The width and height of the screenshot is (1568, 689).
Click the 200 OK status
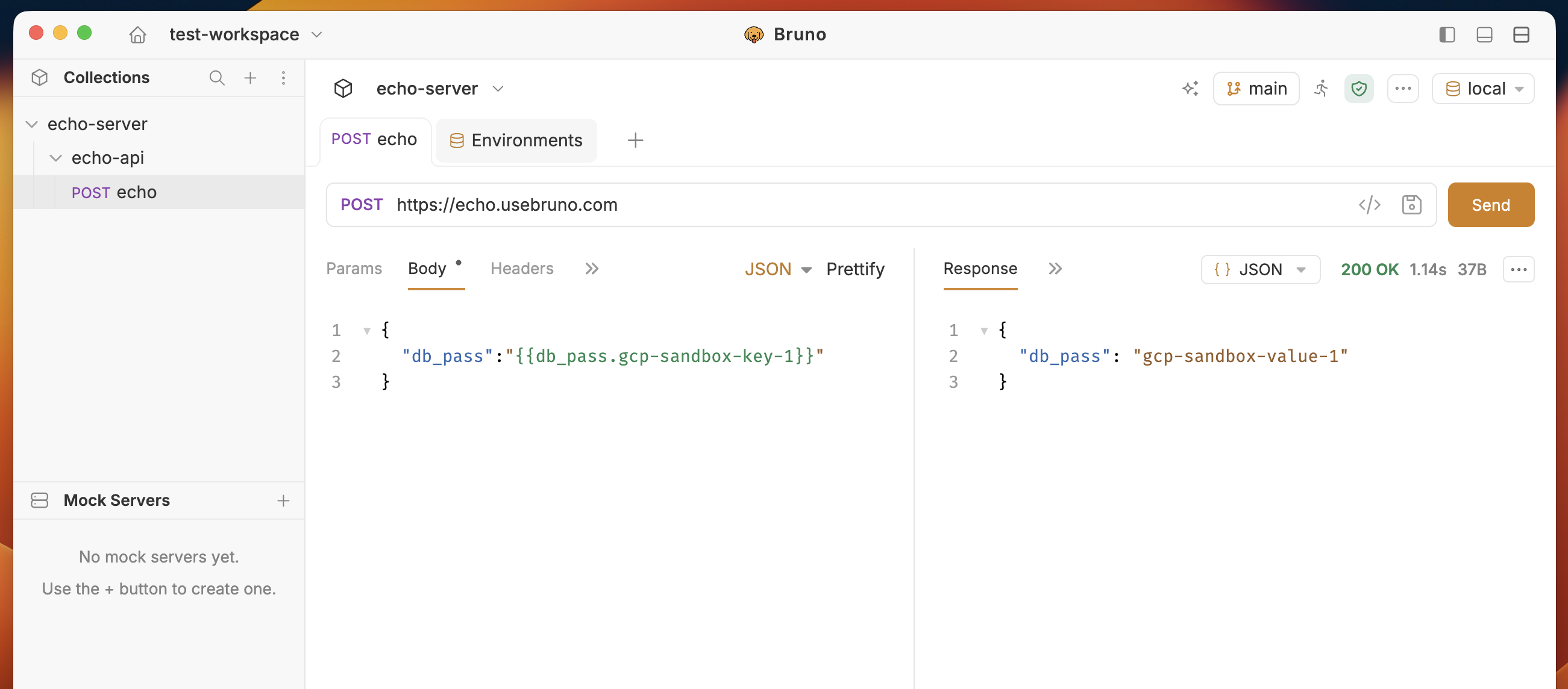1370,269
